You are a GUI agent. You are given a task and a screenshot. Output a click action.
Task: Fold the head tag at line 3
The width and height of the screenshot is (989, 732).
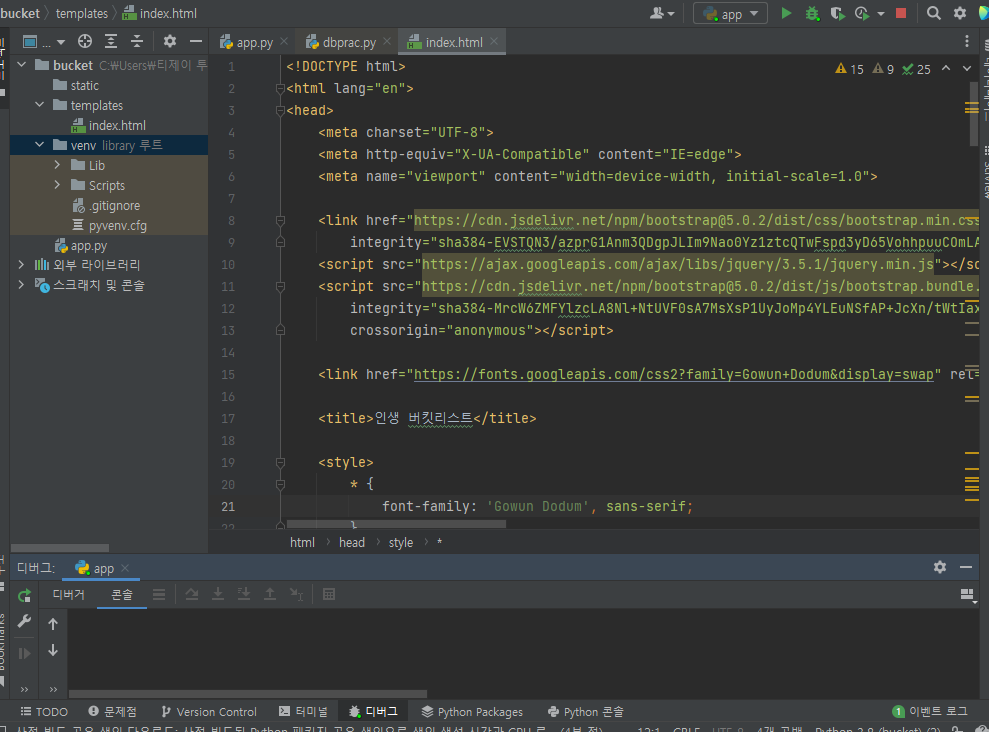(280, 110)
